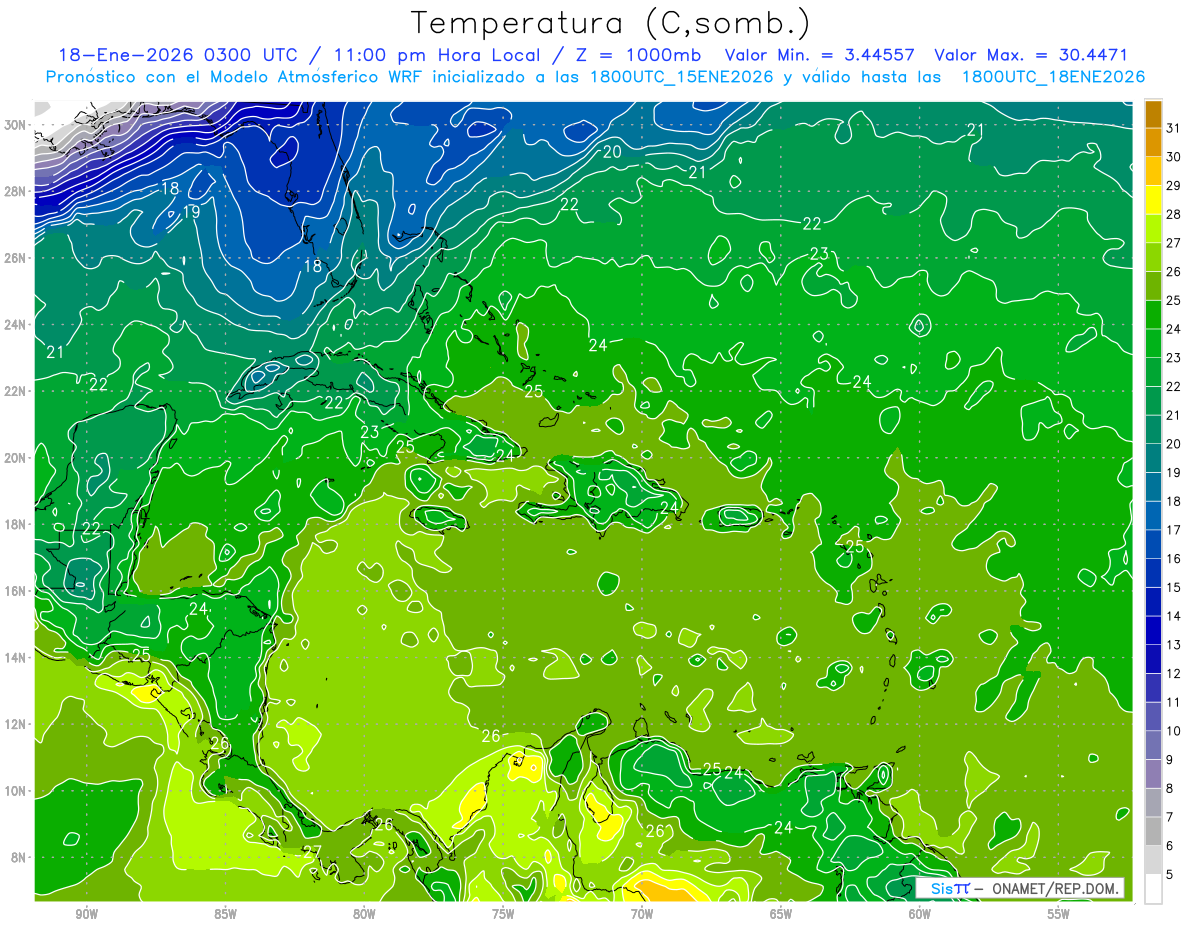Click the blue legend swatch between 16 and 17
This screenshot has width=1200, height=927.
[1153, 543]
